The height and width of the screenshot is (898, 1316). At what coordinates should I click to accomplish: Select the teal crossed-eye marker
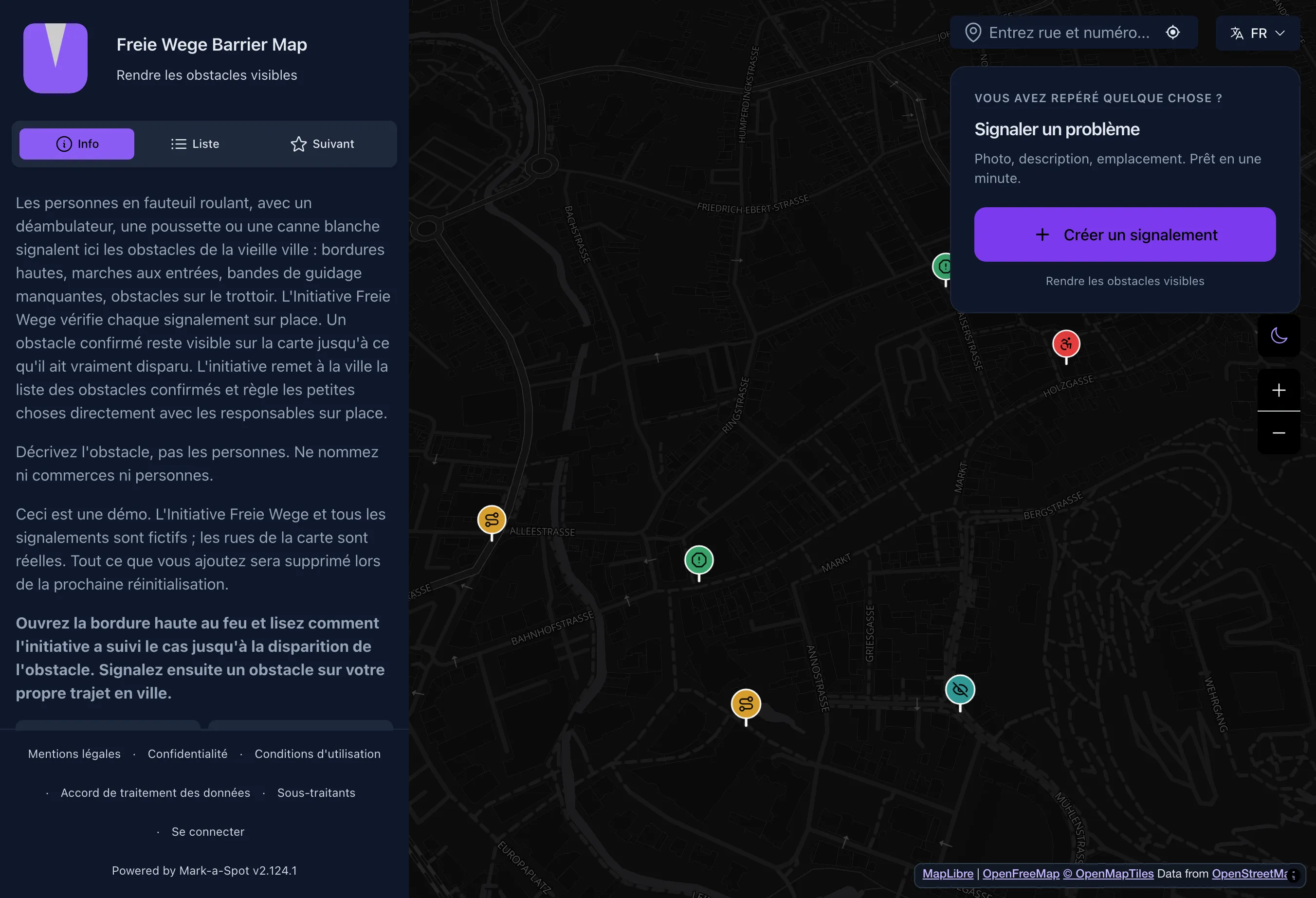coord(960,691)
